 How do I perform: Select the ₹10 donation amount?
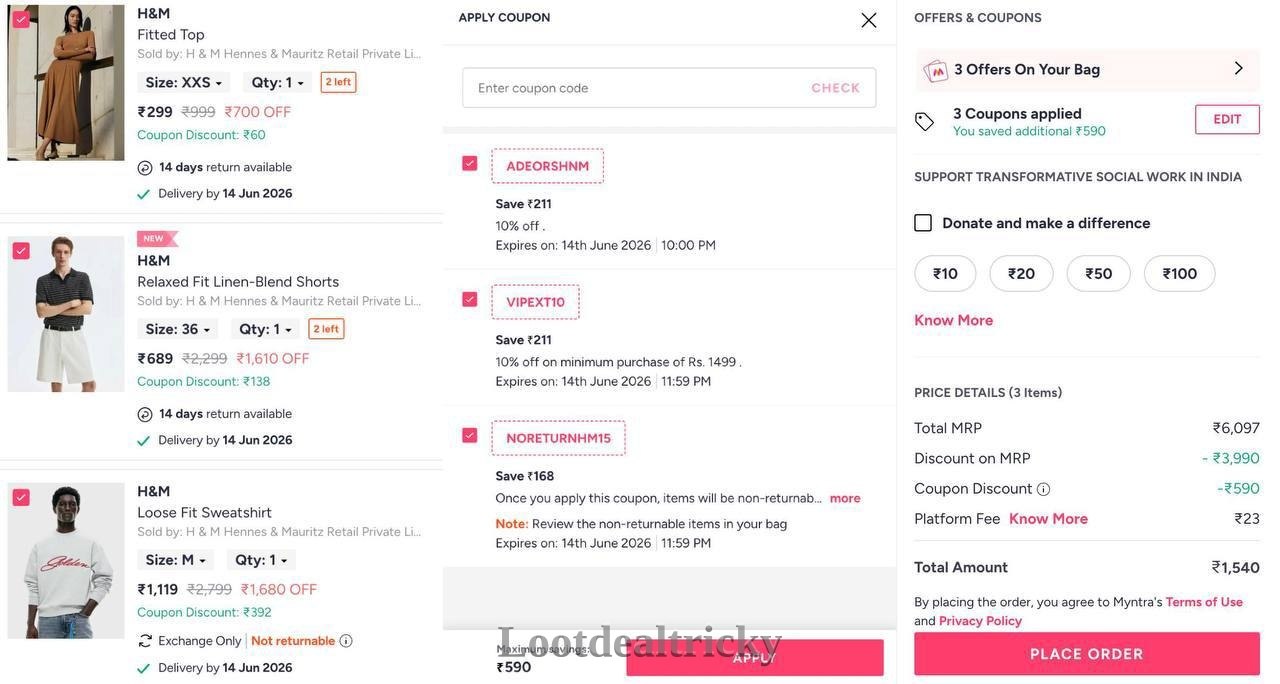[x=945, y=274]
